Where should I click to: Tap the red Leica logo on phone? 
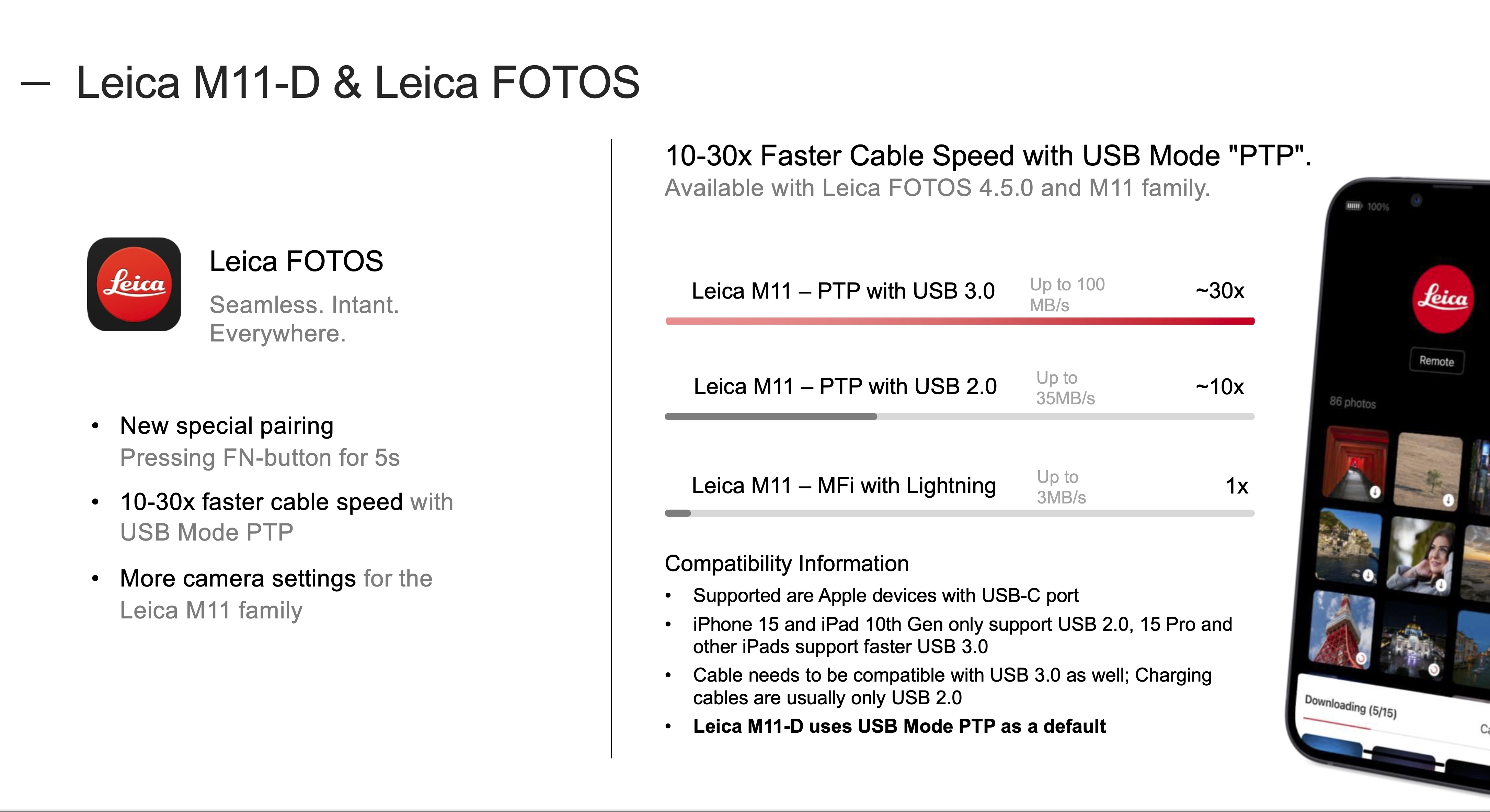[1442, 298]
